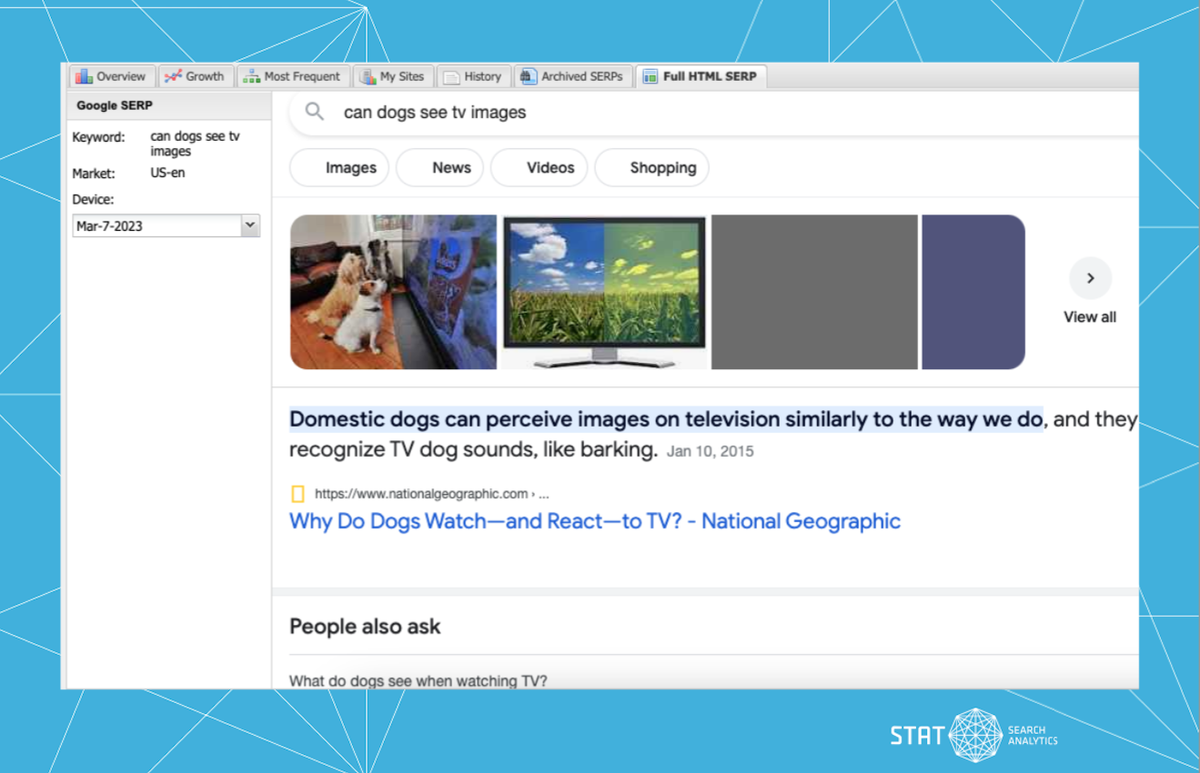Open the Overview tab
1200x773 pixels.
[112, 76]
